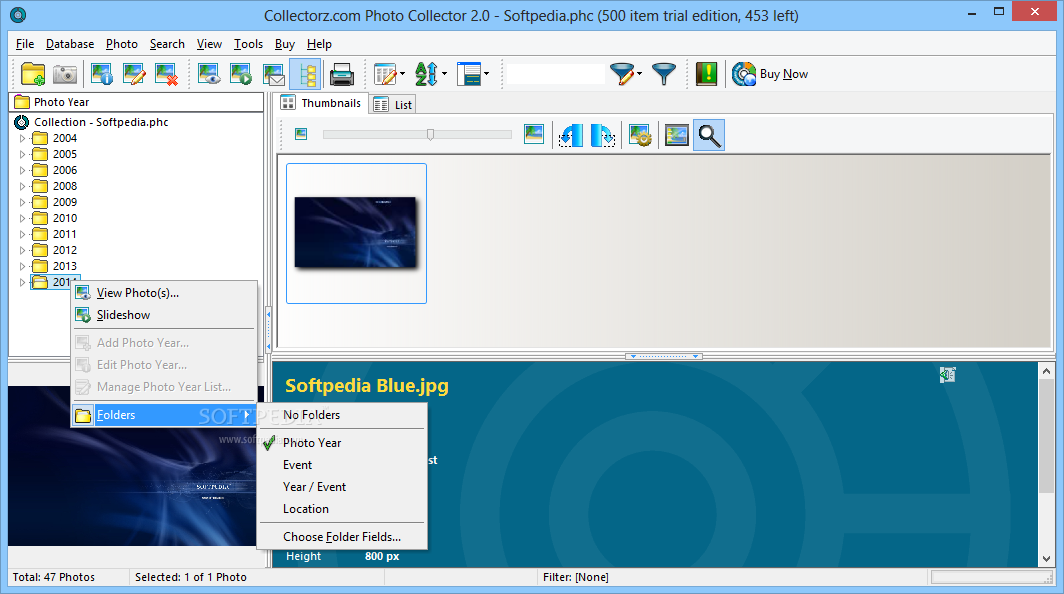Open the Tools menu

coord(248,44)
